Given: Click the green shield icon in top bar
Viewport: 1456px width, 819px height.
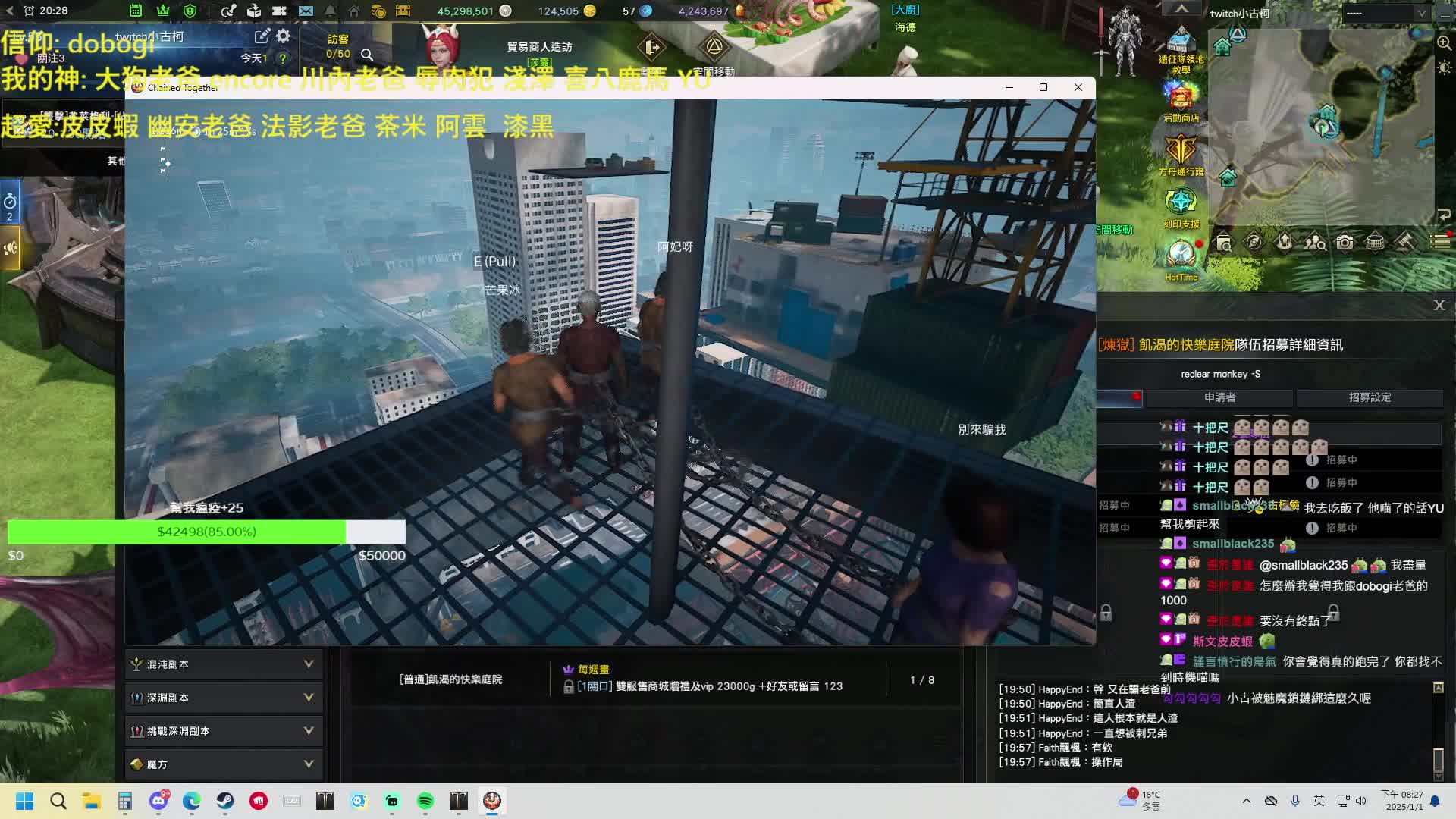Looking at the screenshot, I should 190,11.
